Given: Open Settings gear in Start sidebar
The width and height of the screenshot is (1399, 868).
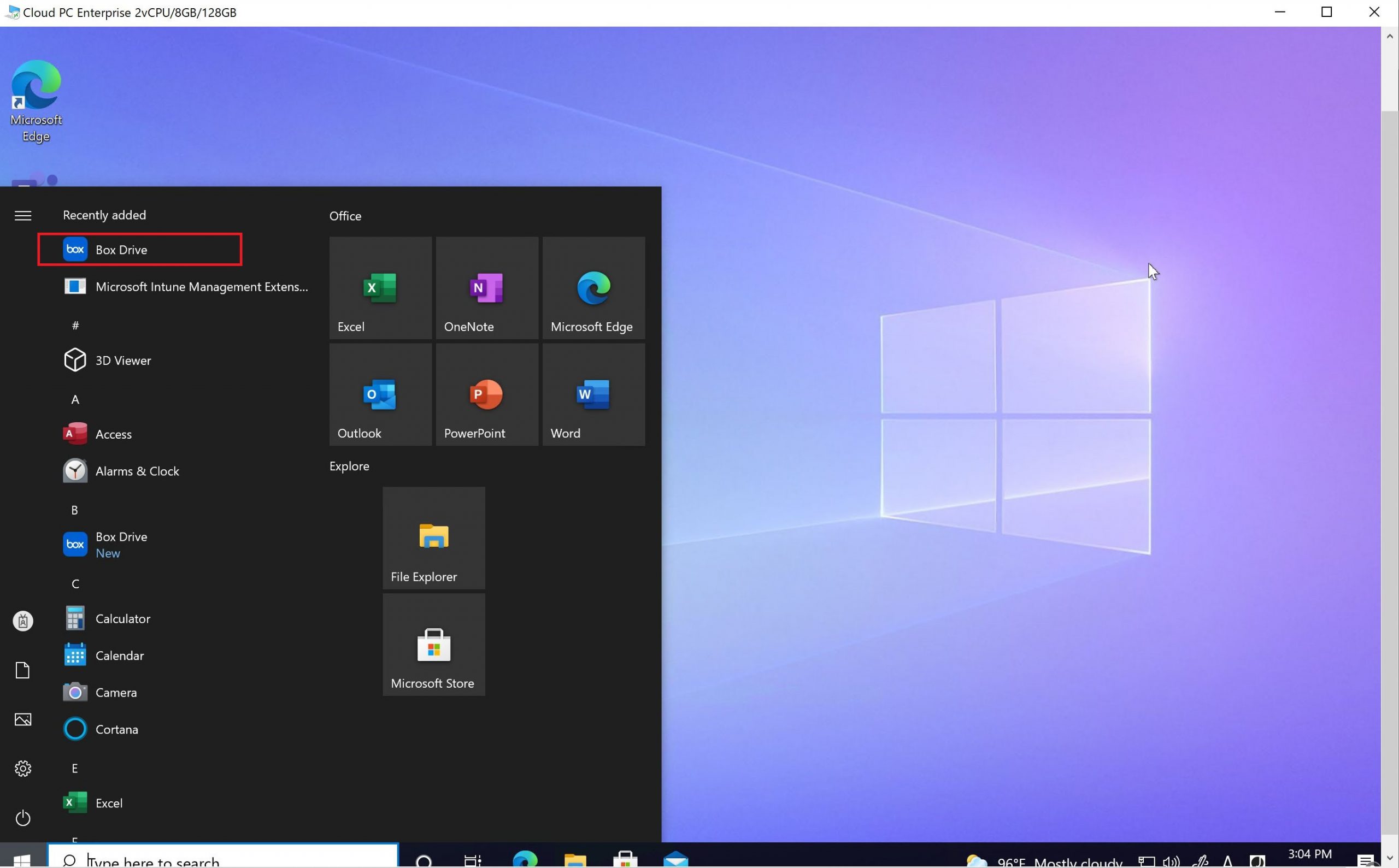Looking at the screenshot, I should pos(23,768).
